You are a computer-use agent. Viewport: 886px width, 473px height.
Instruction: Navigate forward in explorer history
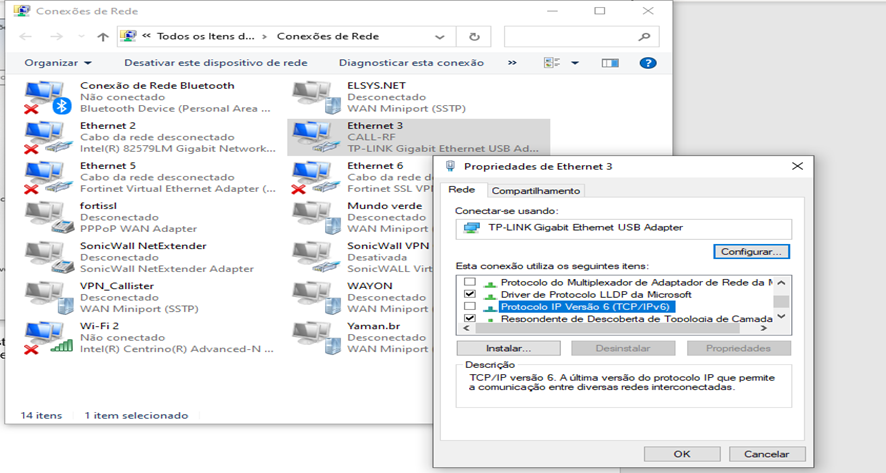coord(57,37)
